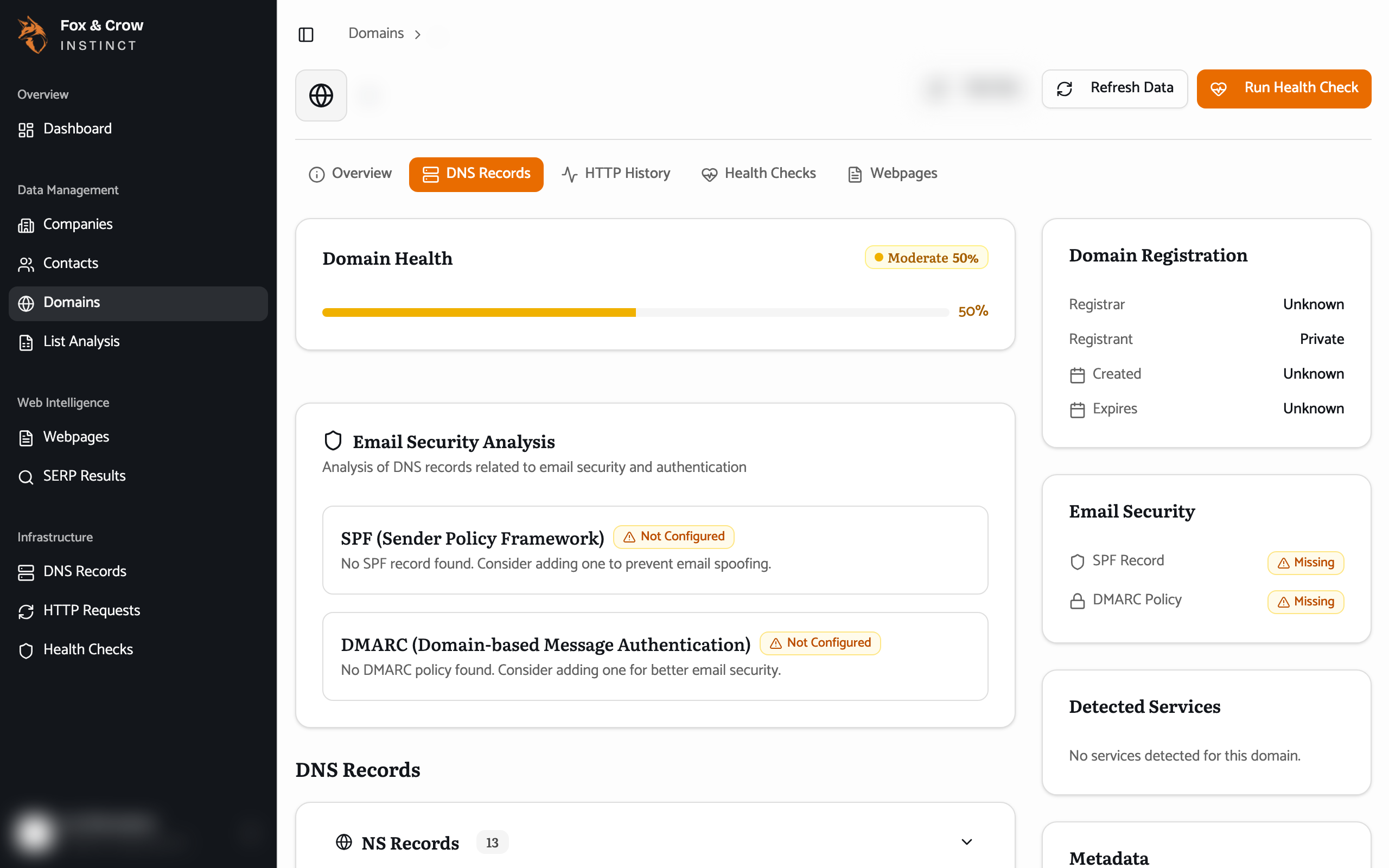Click the NS Records count badge 13
The height and width of the screenshot is (868, 1389).
click(x=492, y=842)
